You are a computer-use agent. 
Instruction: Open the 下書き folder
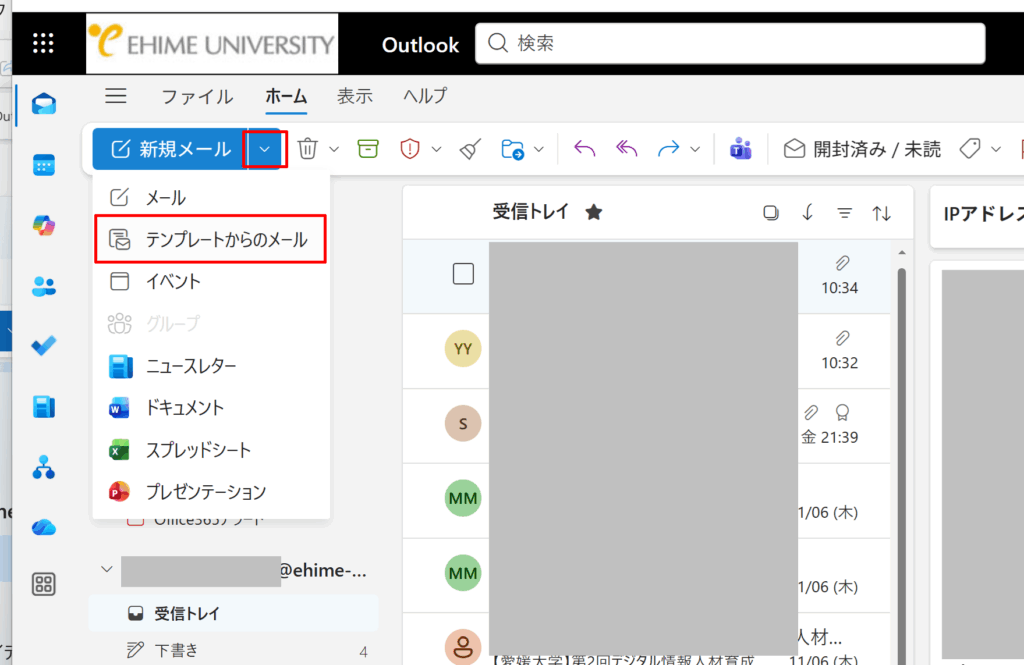click(176, 651)
